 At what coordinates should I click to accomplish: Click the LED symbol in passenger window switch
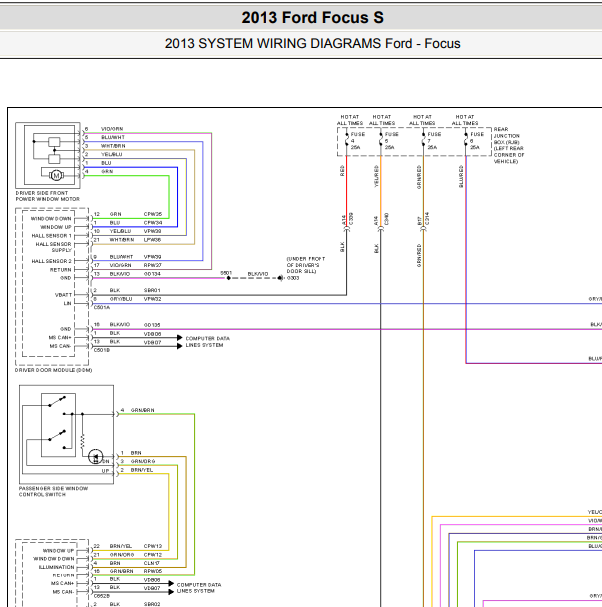[96, 457]
